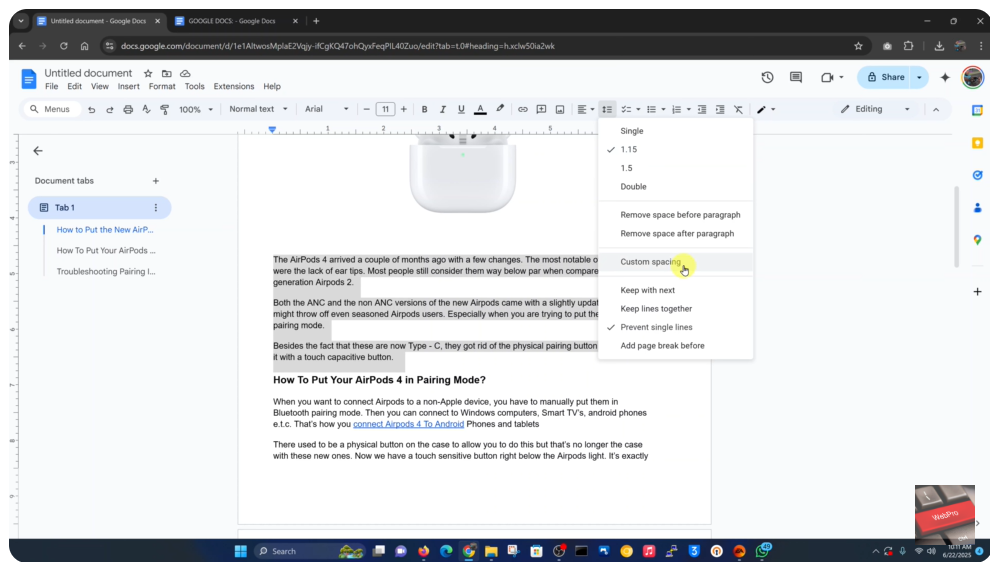Open the Share options dropdown arrow
The height and width of the screenshot is (562, 990).
point(919,77)
